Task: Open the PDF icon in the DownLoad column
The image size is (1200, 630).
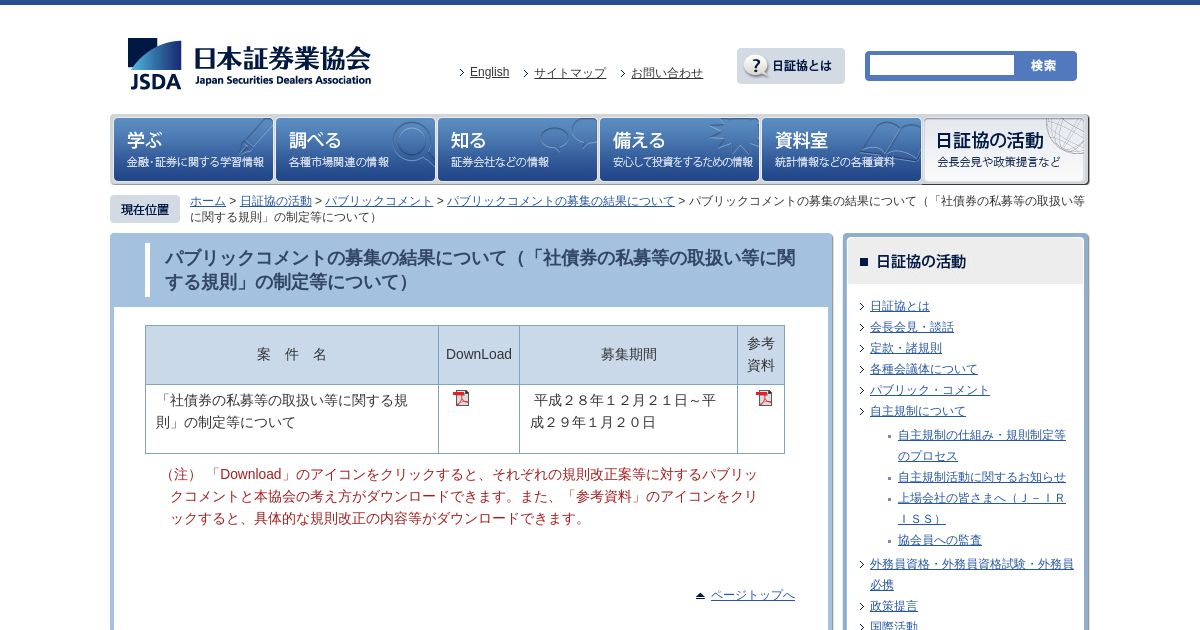Action: (x=461, y=398)
